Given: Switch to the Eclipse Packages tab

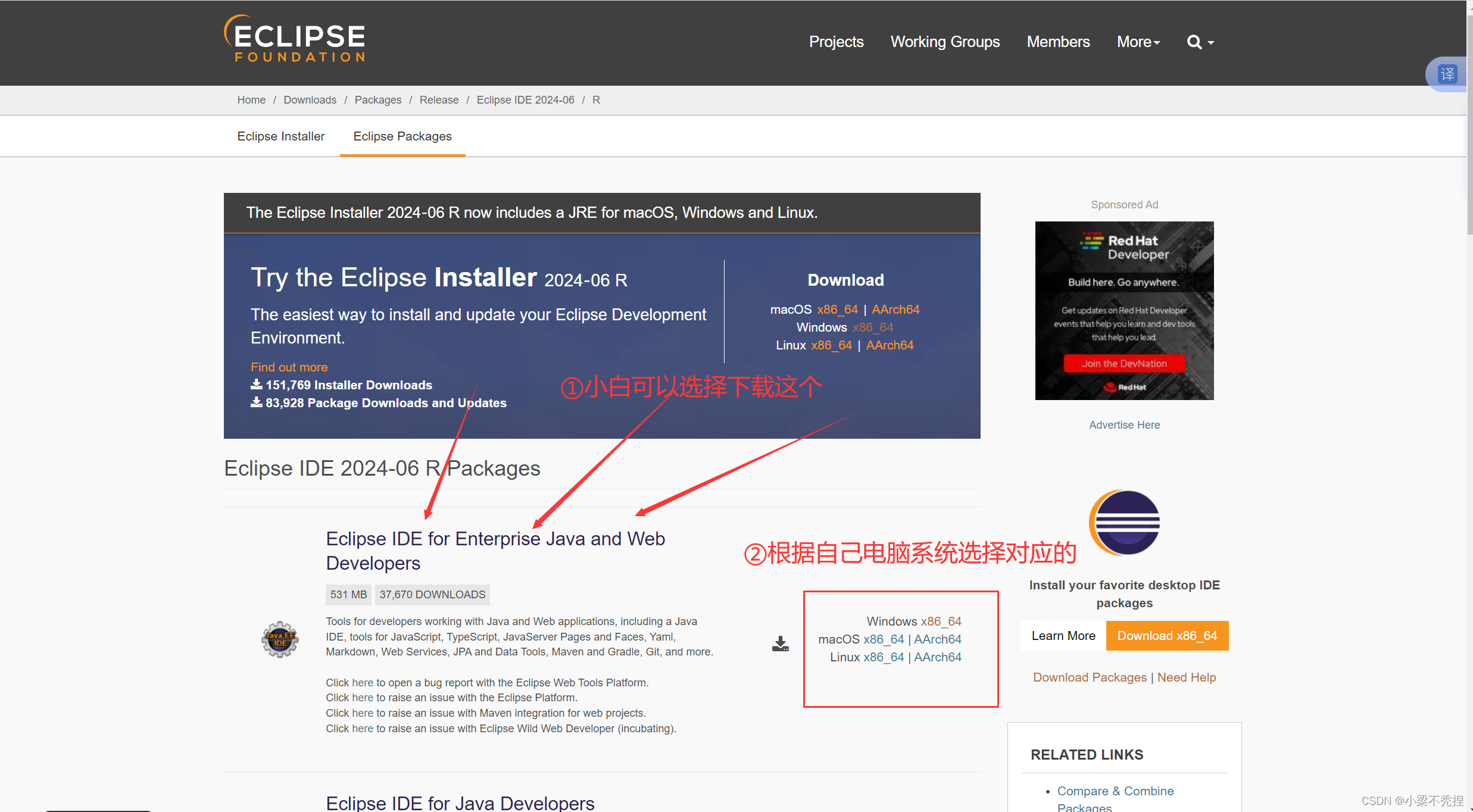Looking at the screenshot, I should [x=402, y=136].
